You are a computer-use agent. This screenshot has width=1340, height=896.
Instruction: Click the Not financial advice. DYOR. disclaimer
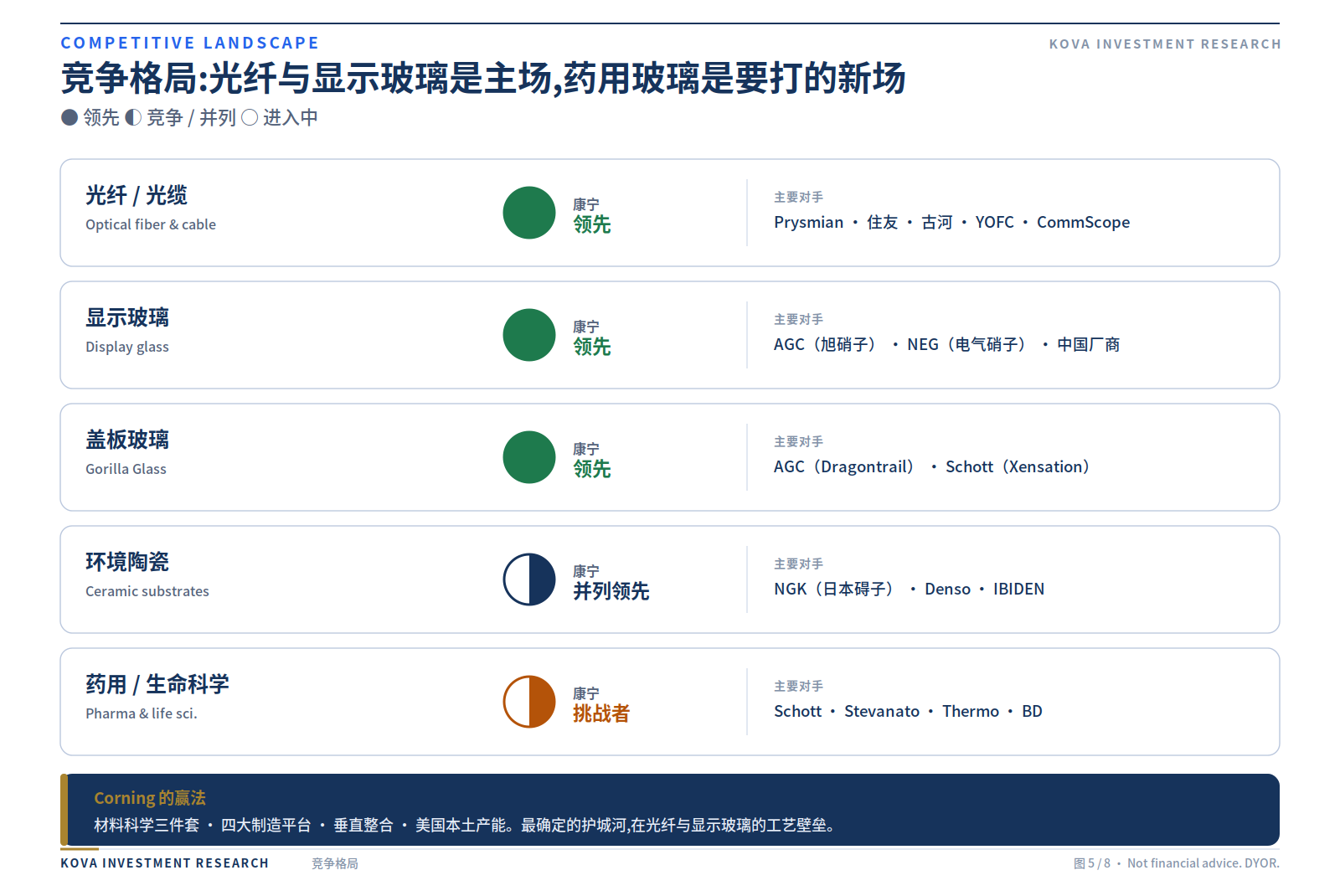(x=1203, y=863)
